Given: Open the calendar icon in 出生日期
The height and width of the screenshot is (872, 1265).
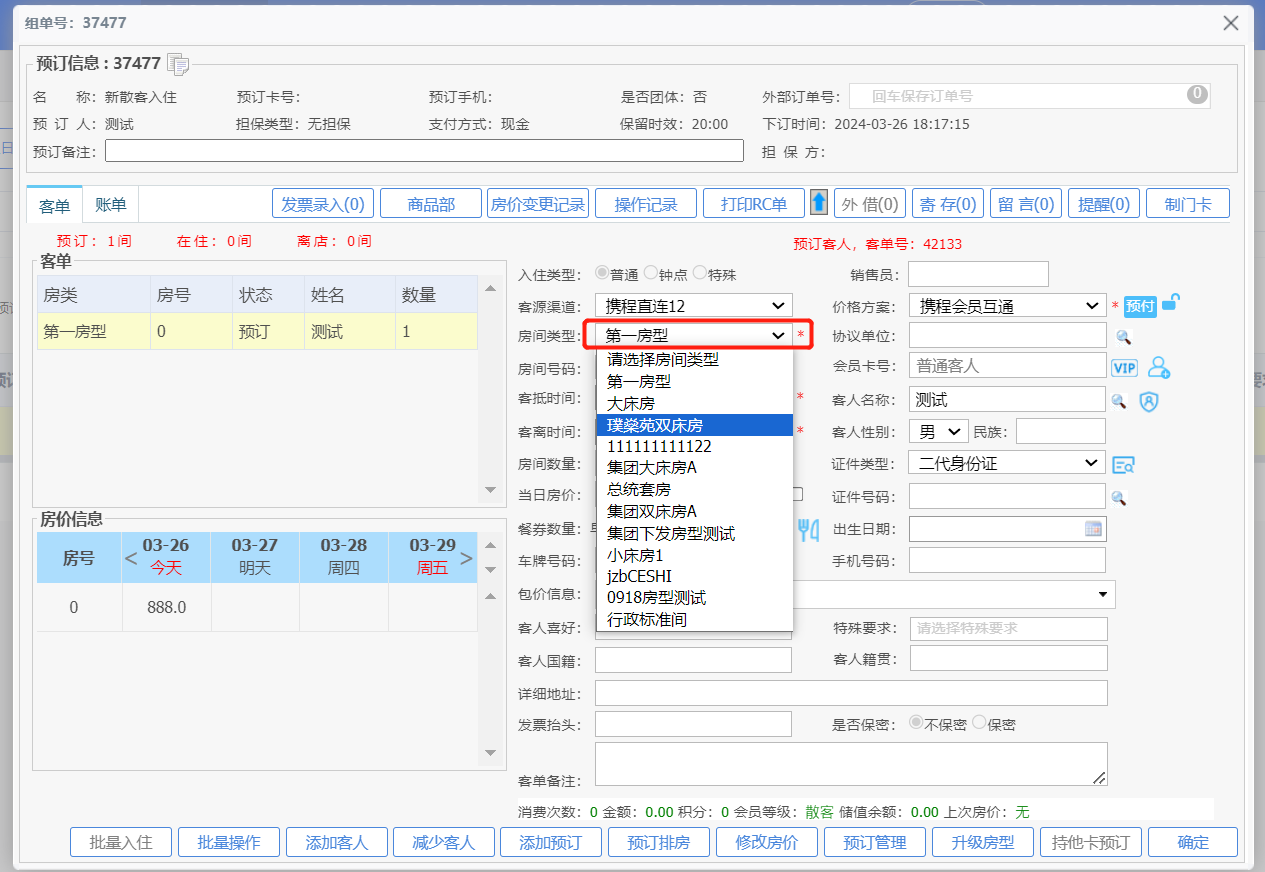Looking at the screenshot, I should [x=1093, y=529].
